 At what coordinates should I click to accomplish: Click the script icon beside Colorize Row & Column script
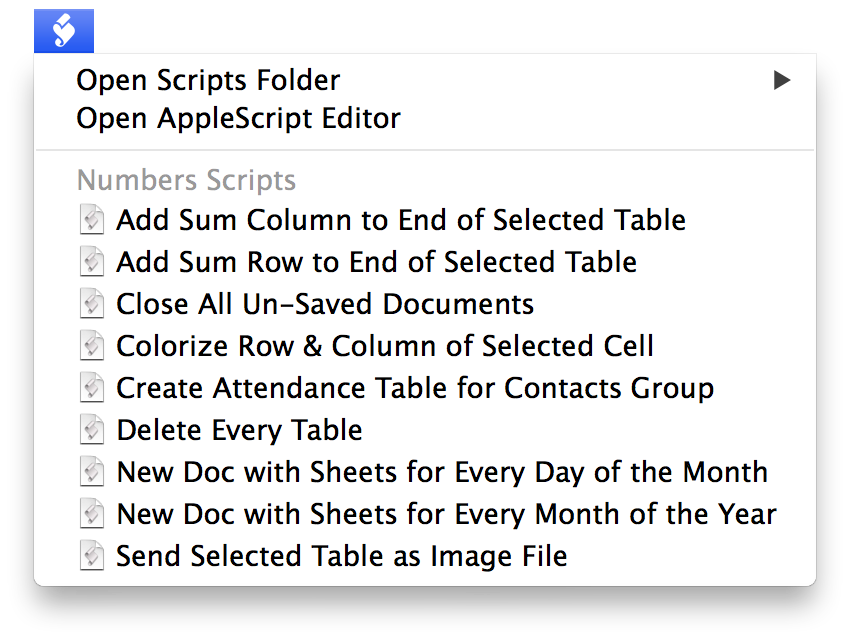click(x=92, y=346)
